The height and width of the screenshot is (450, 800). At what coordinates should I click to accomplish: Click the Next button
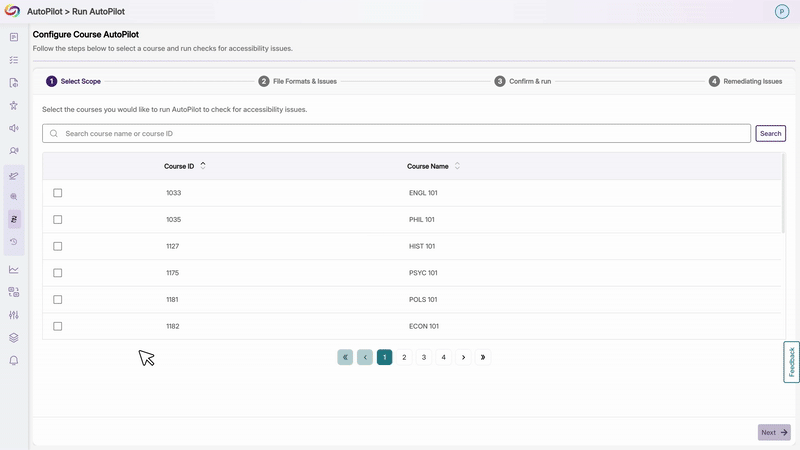tap(774, 432)
